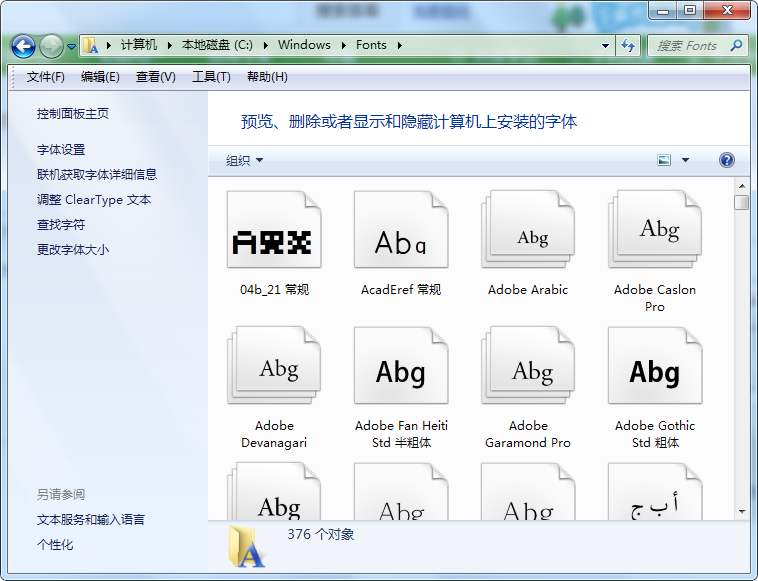The image size is (758, 581).
Task: Click the 04b_21 常规 label
Action: (x=274, y=290)
